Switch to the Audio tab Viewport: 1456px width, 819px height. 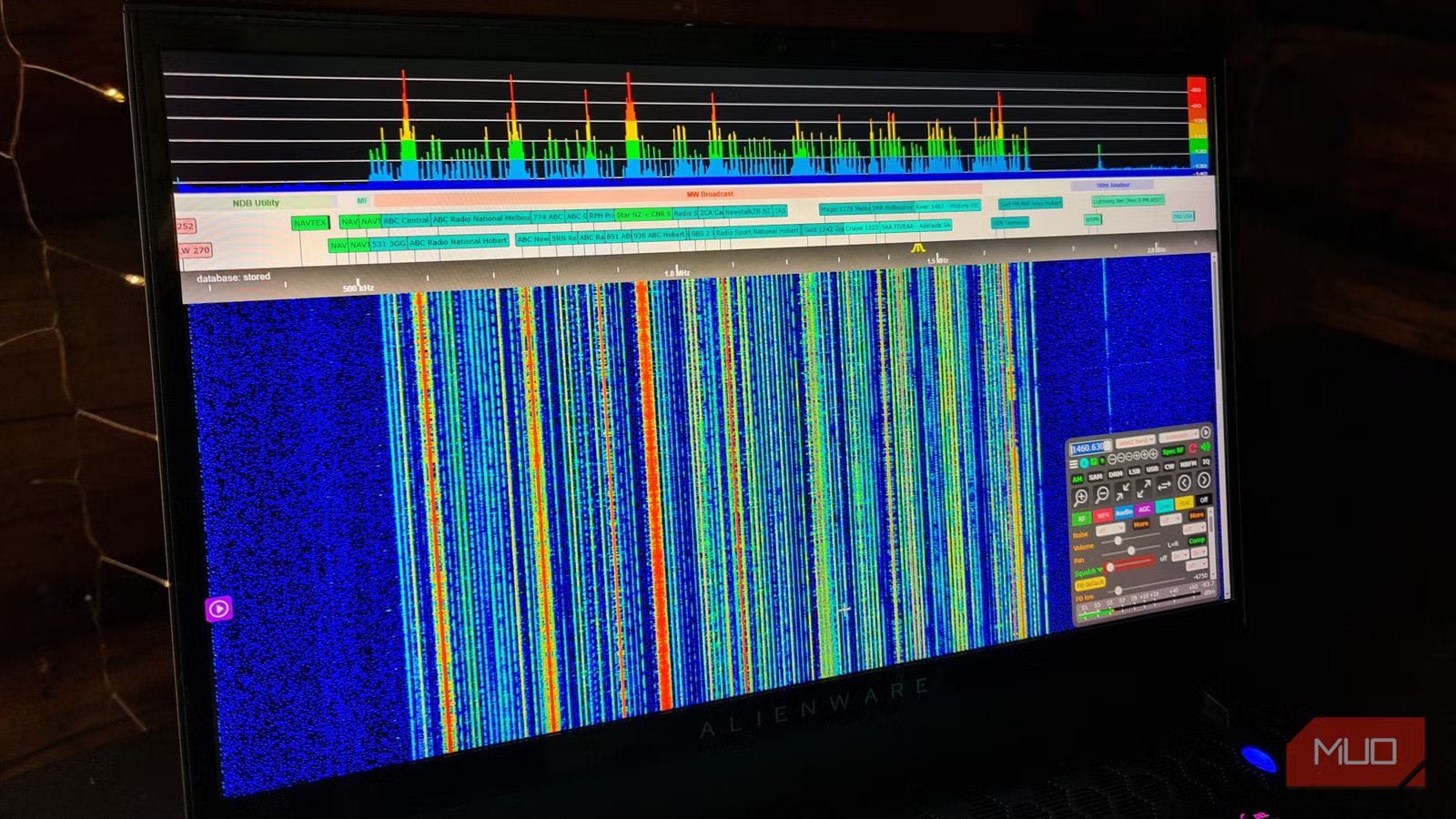click(x=1124, y=512)
